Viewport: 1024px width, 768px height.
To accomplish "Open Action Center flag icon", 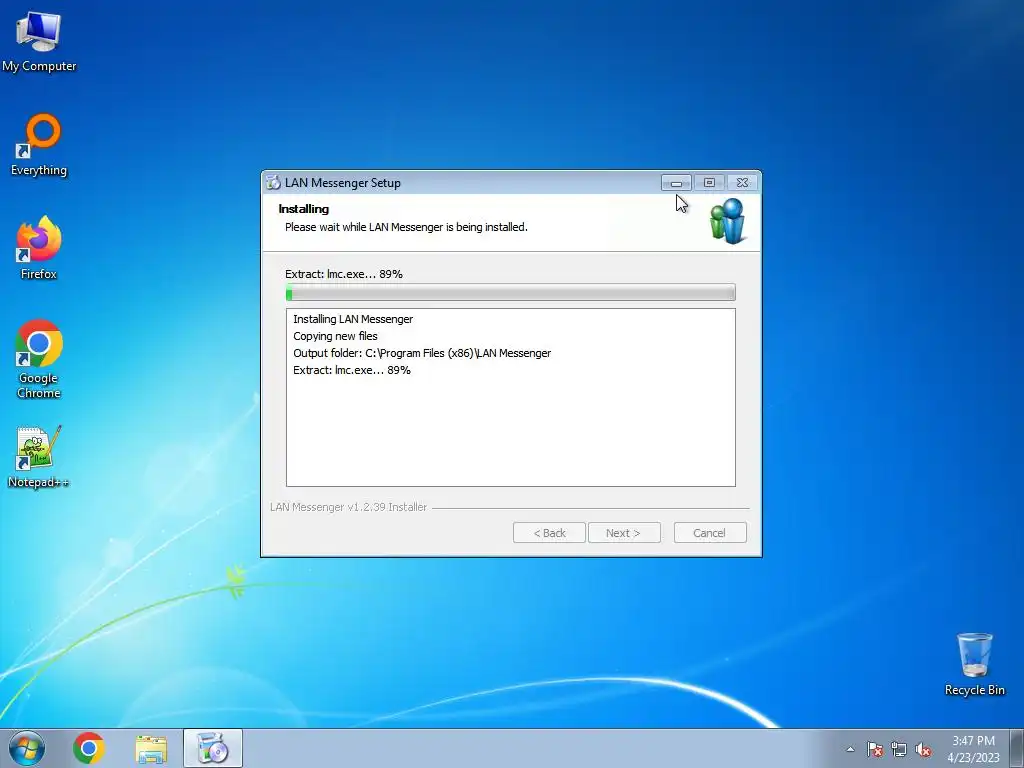I will (x=875, y=749).
